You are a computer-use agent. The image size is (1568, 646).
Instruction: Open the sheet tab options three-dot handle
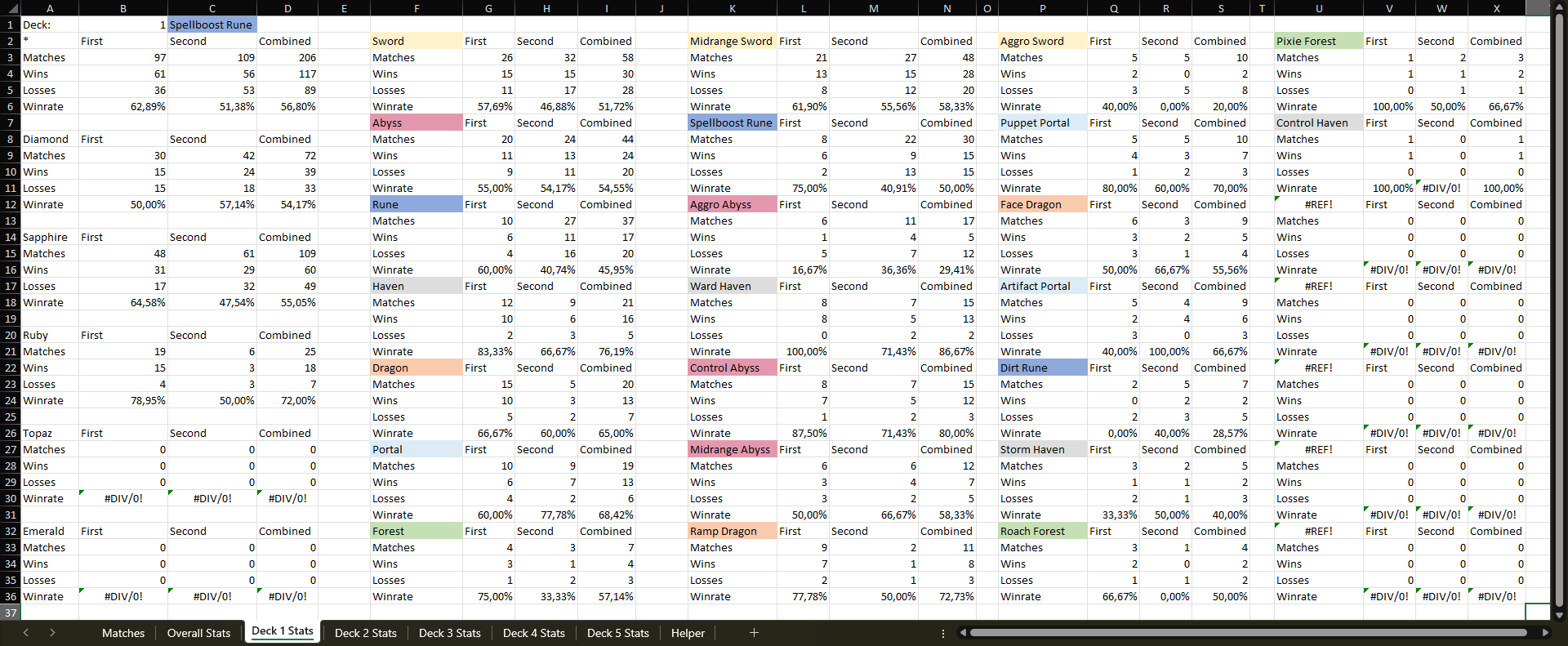tap(943, 633)
